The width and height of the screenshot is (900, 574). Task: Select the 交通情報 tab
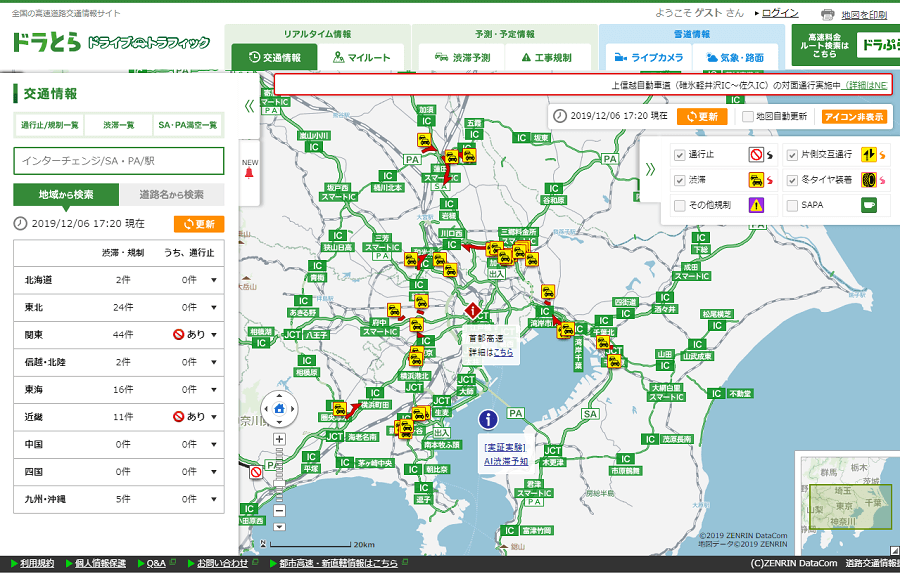coord(274,57)
